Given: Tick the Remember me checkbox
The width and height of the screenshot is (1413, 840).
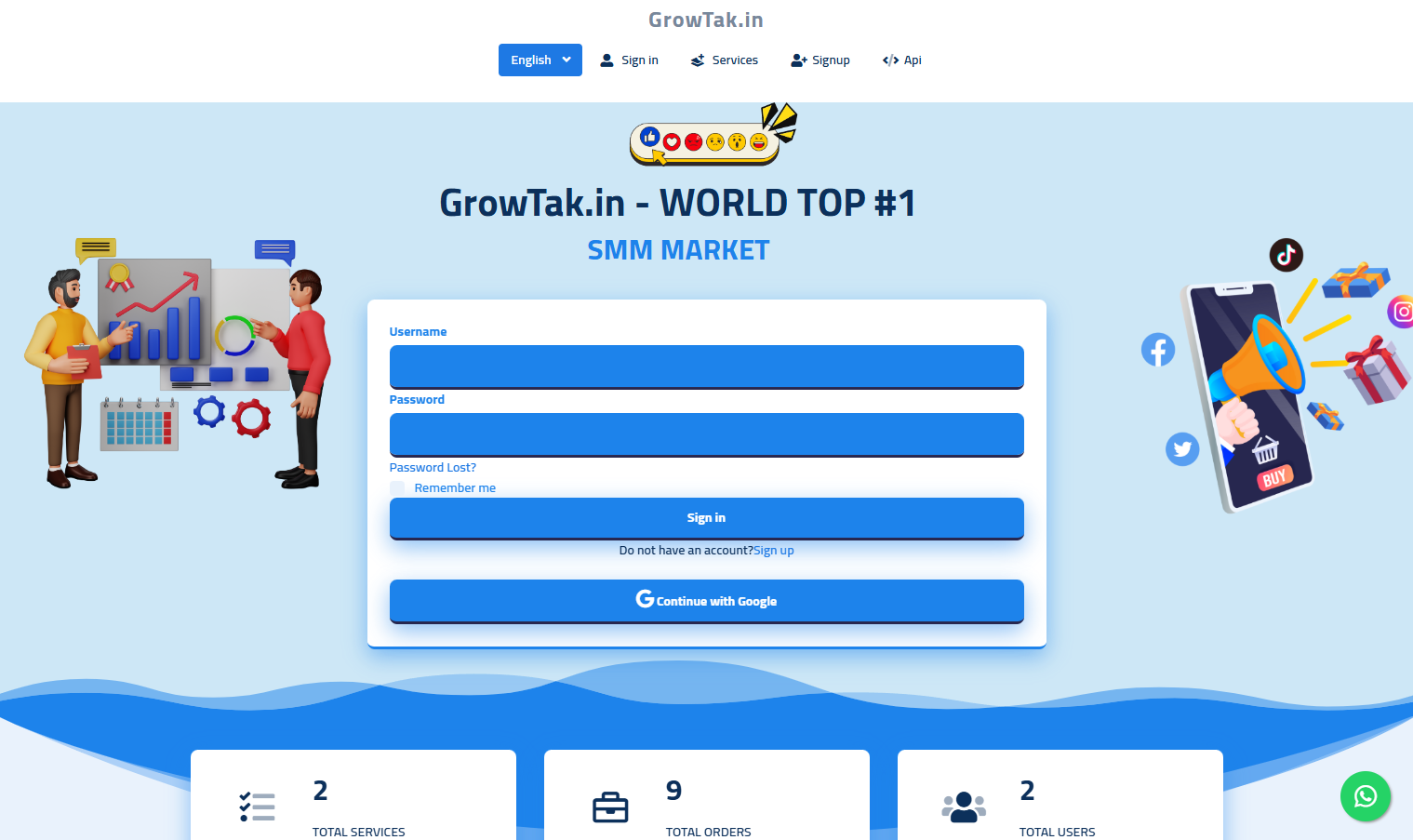Looking at the screenshot, I should tap(397, 488).
